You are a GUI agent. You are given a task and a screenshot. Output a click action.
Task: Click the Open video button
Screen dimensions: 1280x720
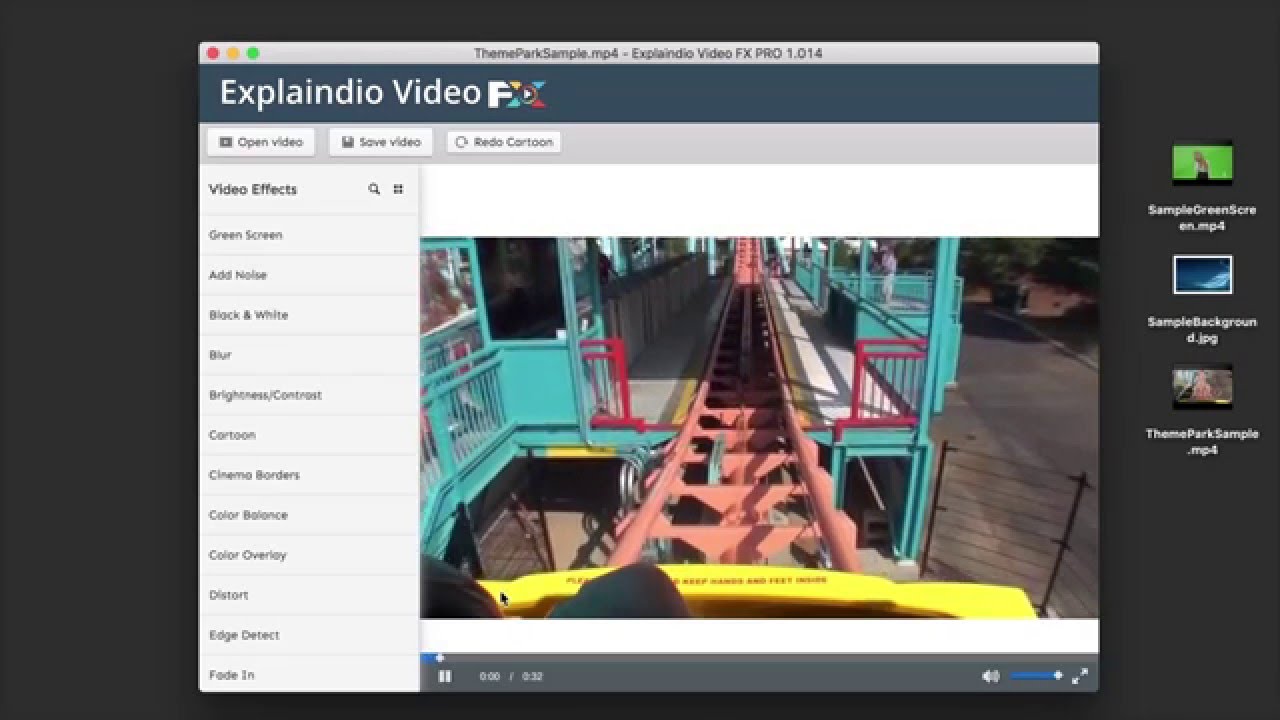point(261,142)
